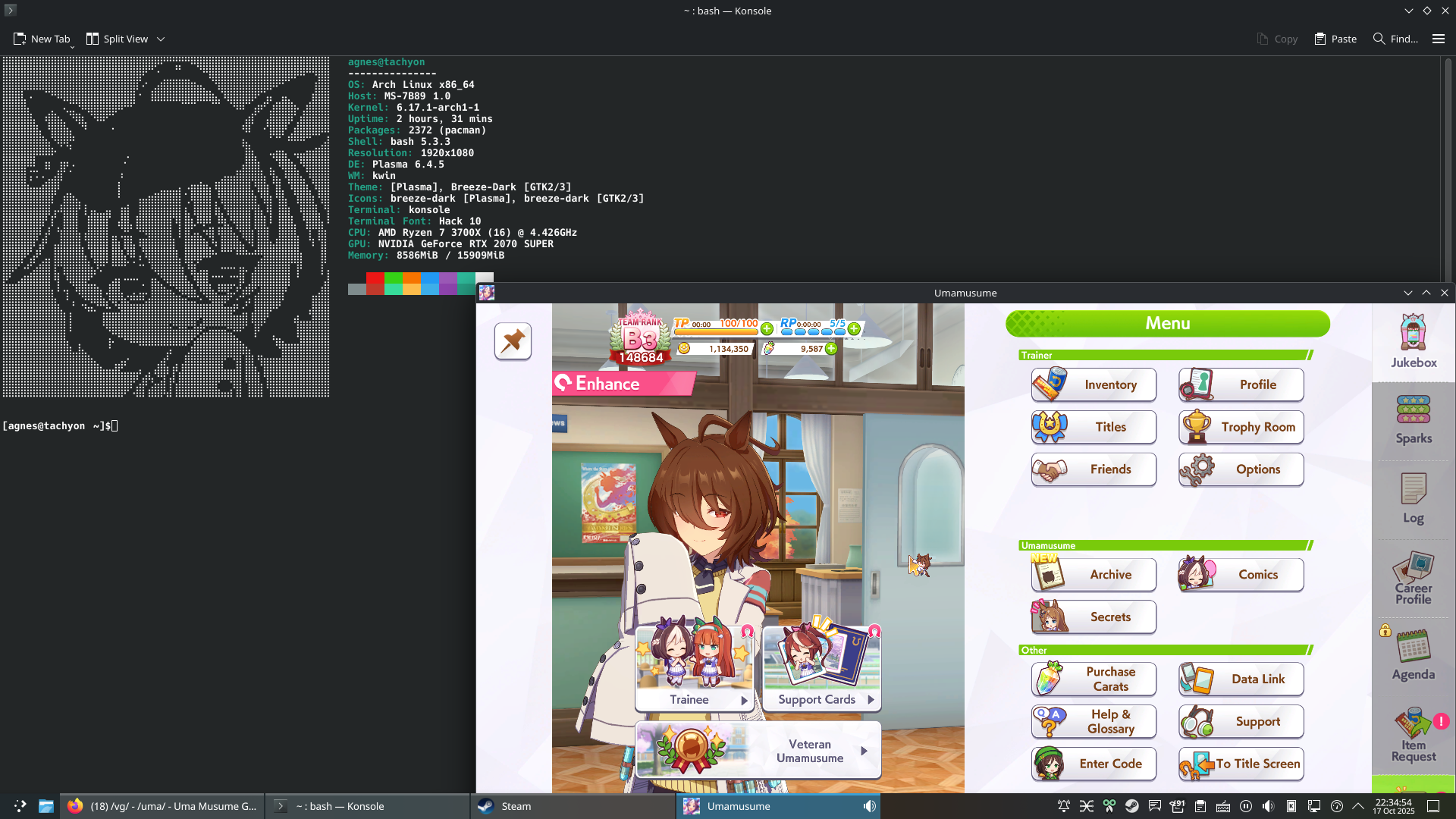The width and height of the screenshot is (1456, 819).
Task: Toggle the volume icon in the system tray
Action: 1268,806
